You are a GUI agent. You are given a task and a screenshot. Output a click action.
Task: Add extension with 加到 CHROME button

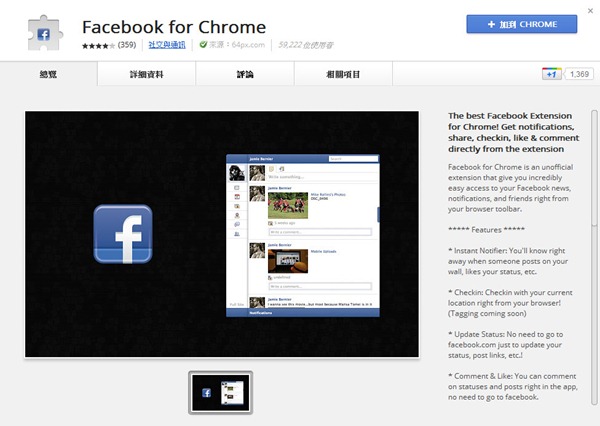tap(522, 24)
